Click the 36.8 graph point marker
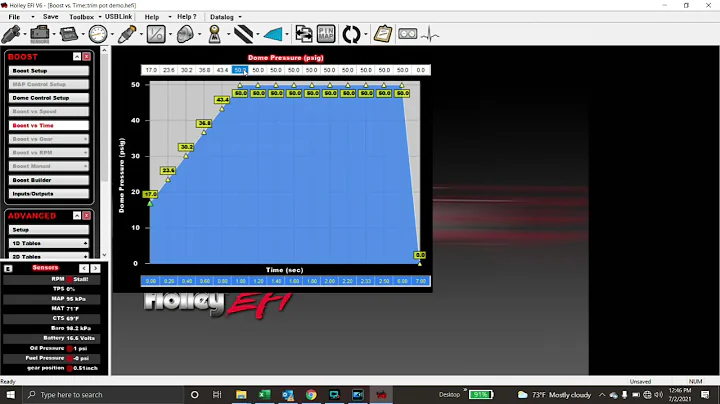This screenshot has height=404, width=720. (204, 132)
